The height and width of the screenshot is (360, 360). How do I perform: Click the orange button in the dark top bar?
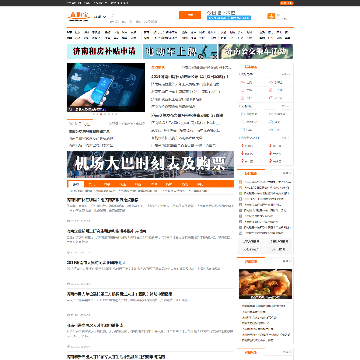point(287,3)
